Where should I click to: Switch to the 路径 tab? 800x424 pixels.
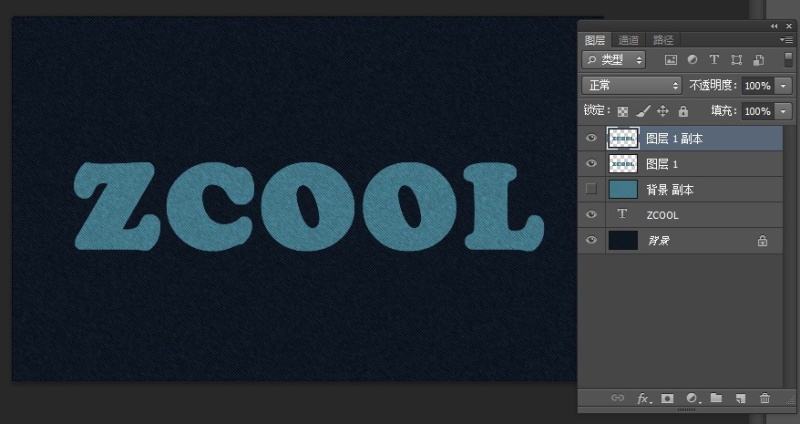pyautogui.click(x=663, y=40)
